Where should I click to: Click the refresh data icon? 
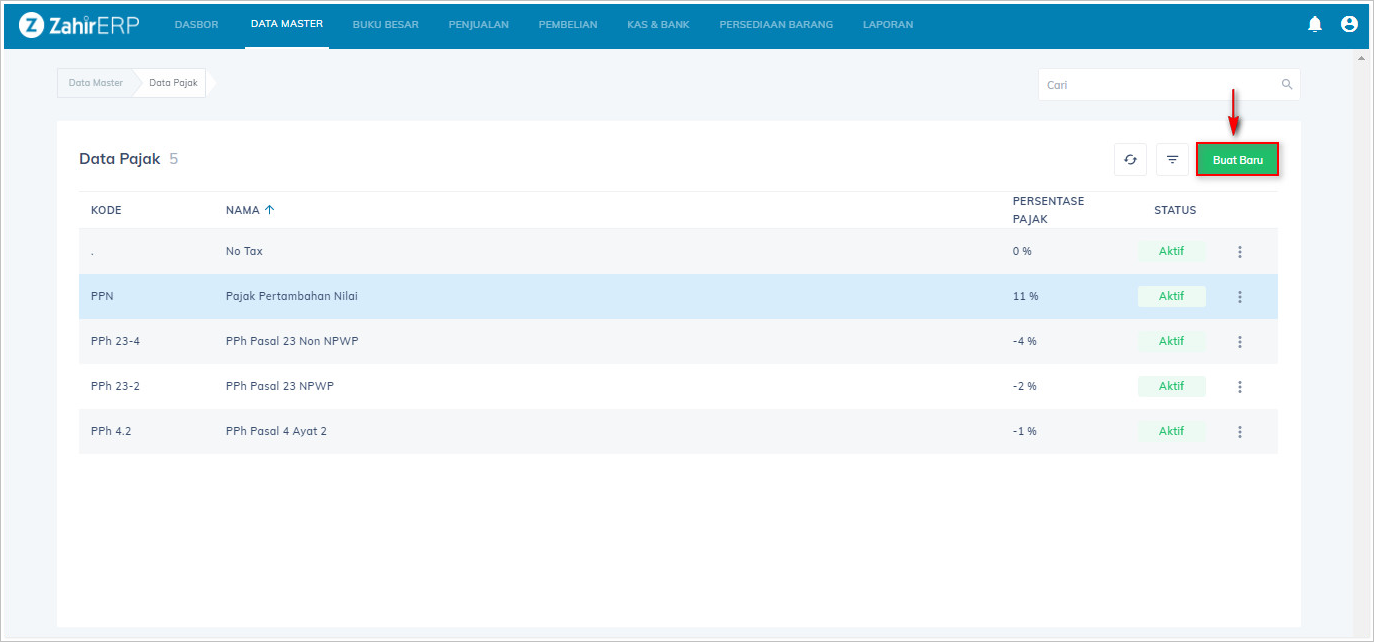pyautogui.click(x=1130, y=160)
